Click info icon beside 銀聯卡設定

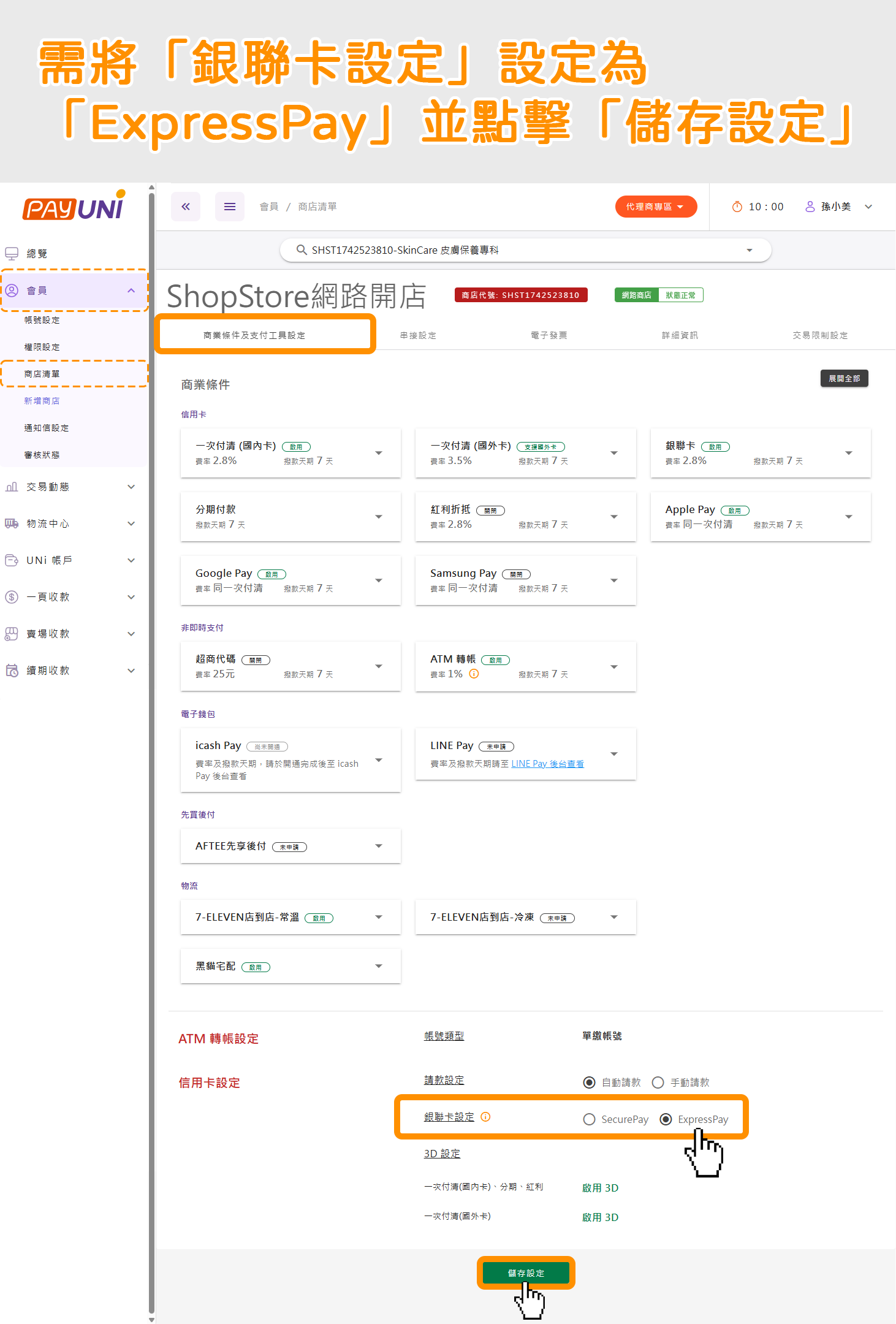coord(485,1117)
